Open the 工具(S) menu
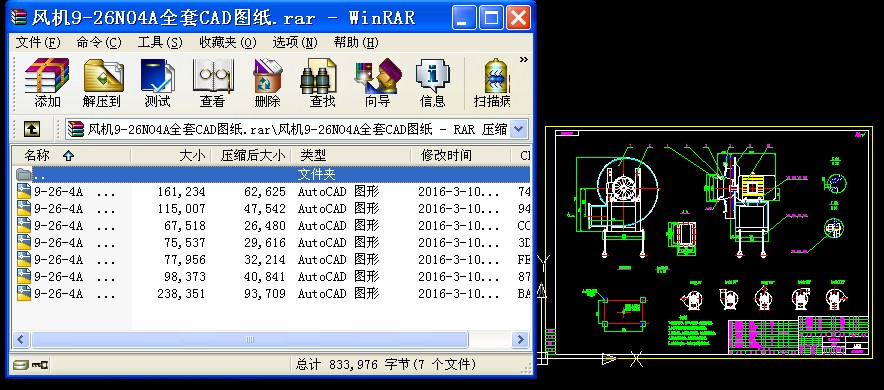884x390 pixels. click(160, 42)
